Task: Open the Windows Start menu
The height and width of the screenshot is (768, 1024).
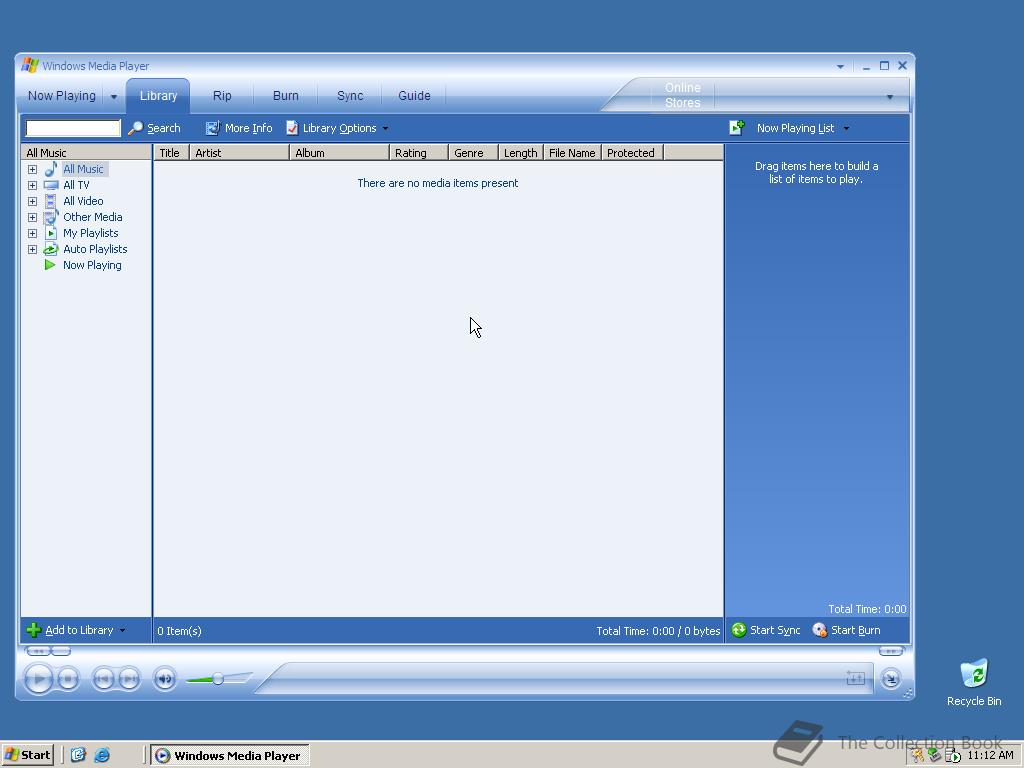Action: tap(27, 755)
